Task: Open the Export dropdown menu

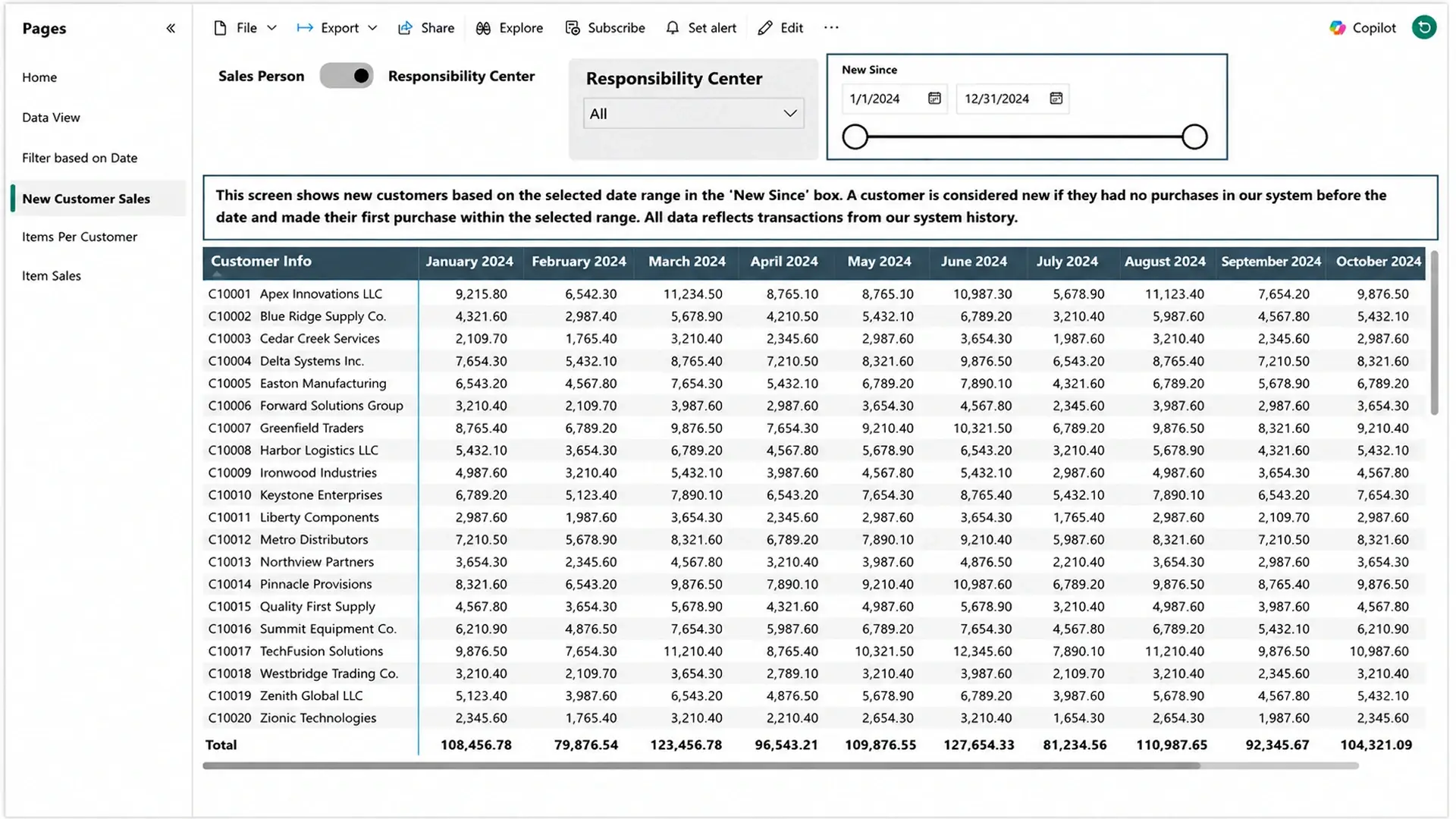Action: pyautogui.click(x=337, y=28)
